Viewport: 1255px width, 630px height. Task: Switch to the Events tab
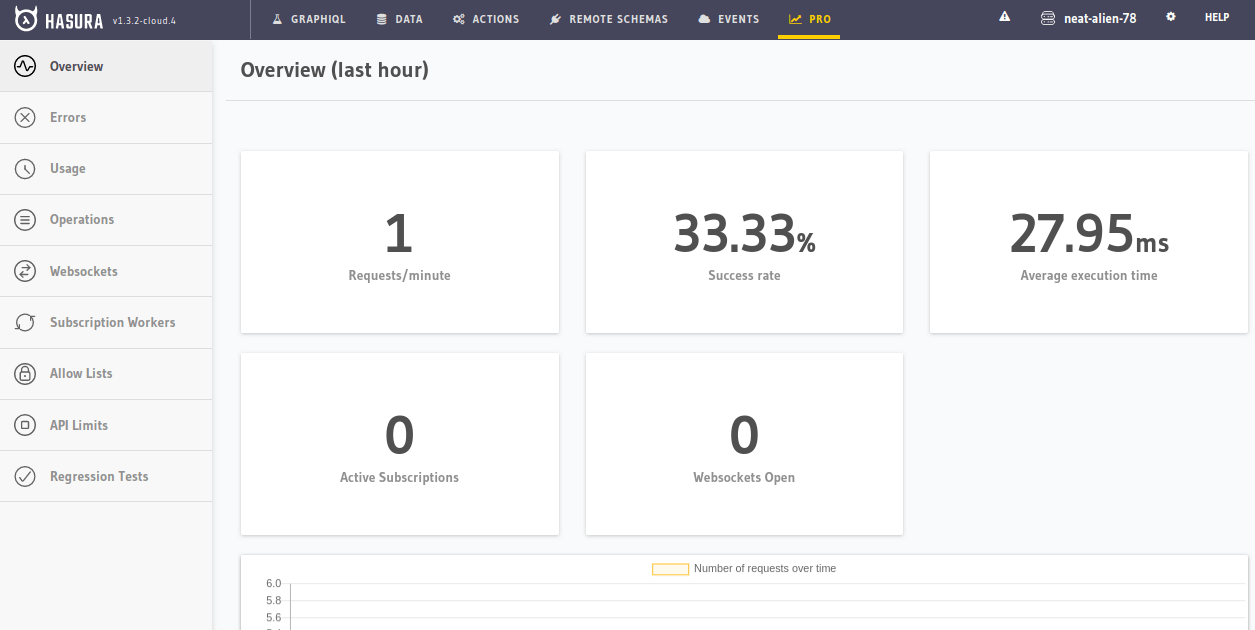tap(729, 19)
